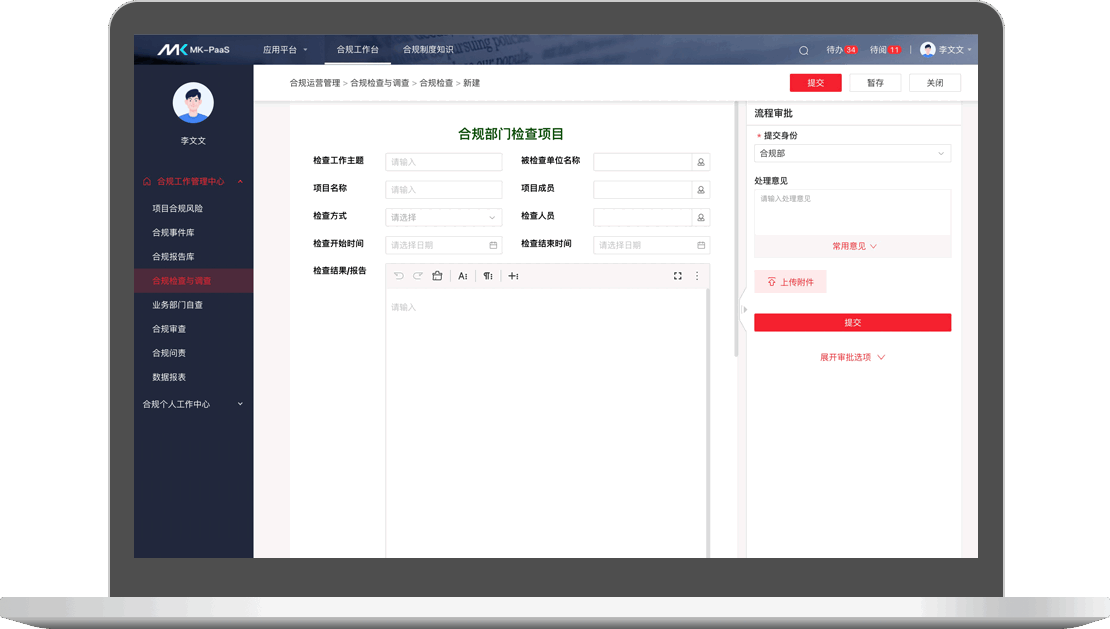The width and height of the screenshot is (1110, 629).
Task: Expand 展开审批选项 section
Action: coord(852,357)
